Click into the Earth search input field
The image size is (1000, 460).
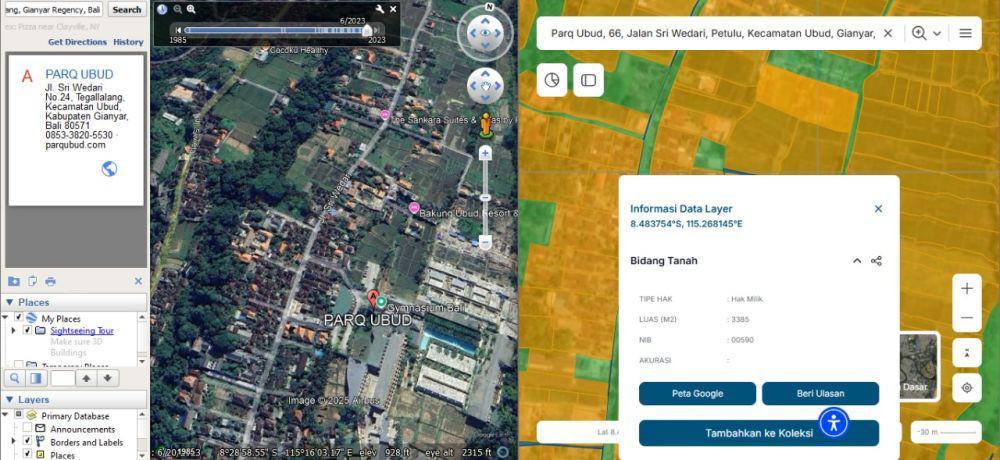coord(52,10)
